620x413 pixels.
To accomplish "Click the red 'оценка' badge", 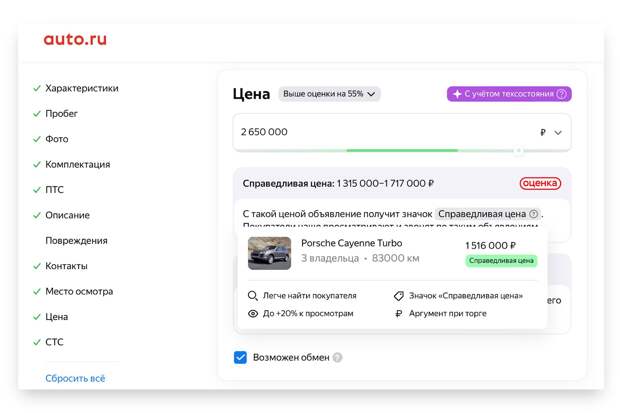I will point(540,183).
